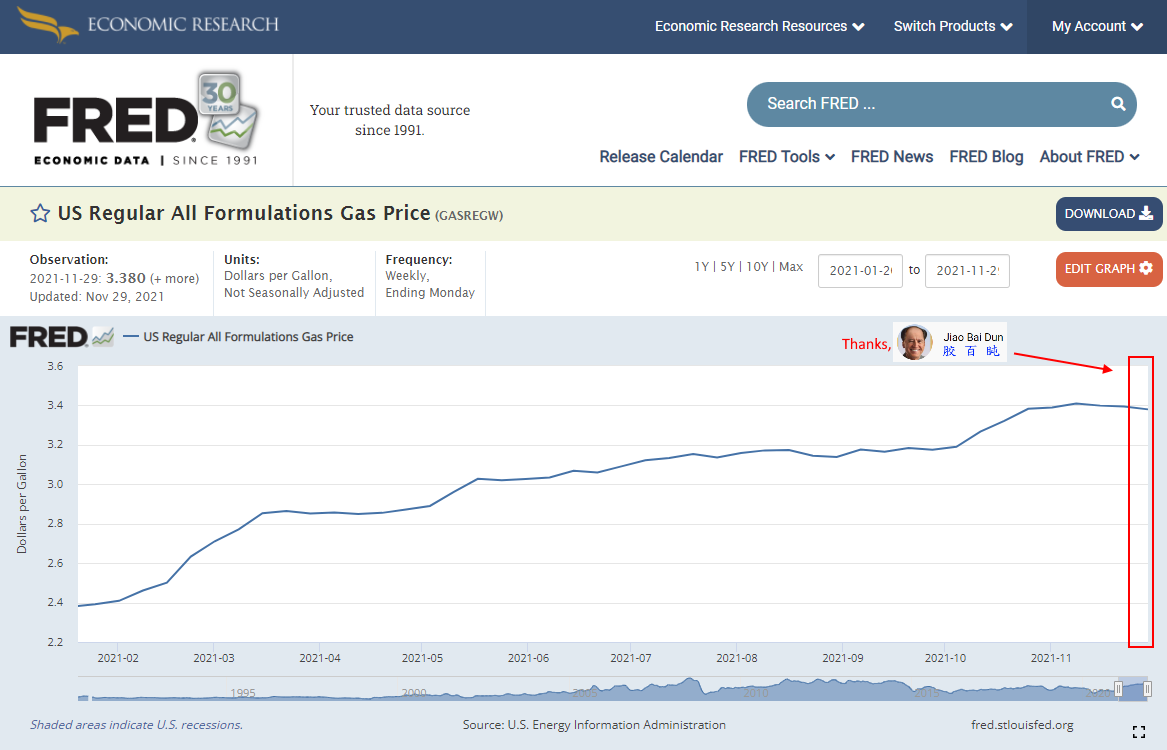Click the fullscreen icon below the chart
Screen dimensions: 1167x750
click(1138, 732)
